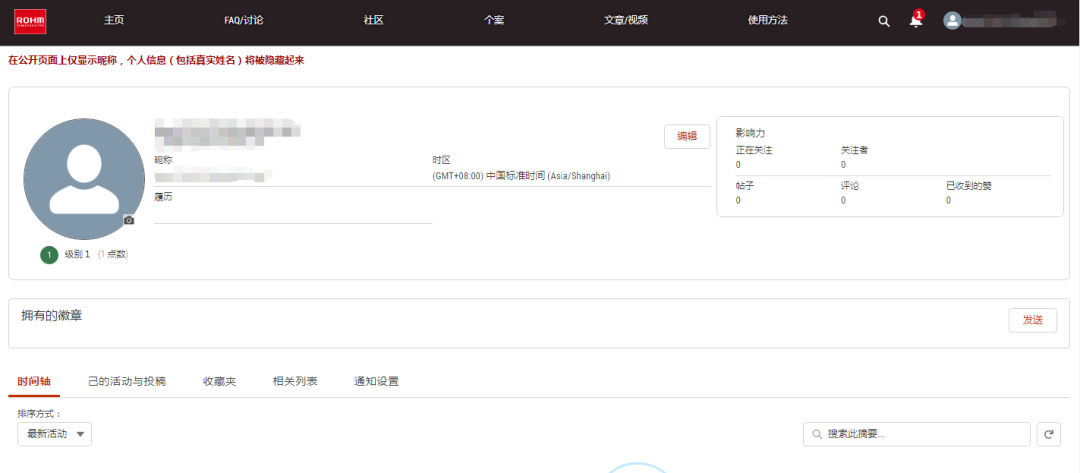Open 个室 menu item

(494, 21)
